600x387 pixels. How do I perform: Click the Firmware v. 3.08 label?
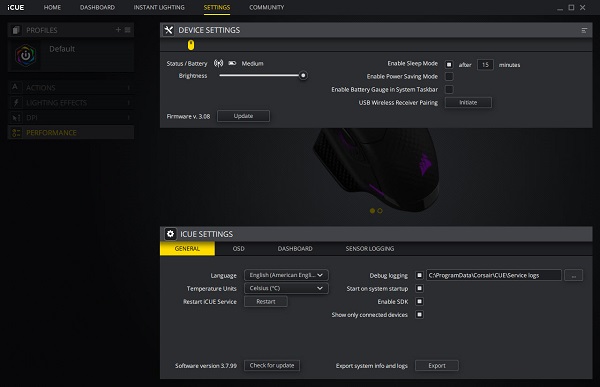[188, 116]
